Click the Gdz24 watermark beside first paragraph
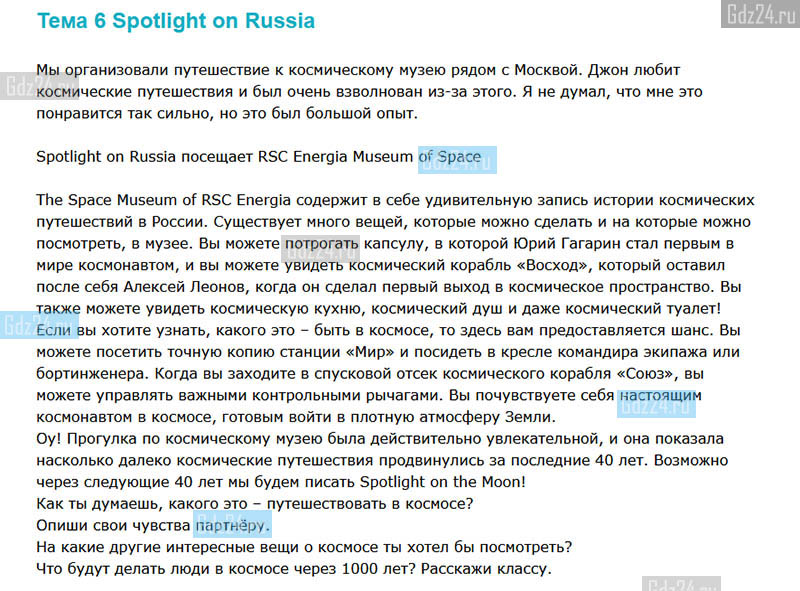The width and height of the screenshot is (800, 591). click(x=32, y=86)
